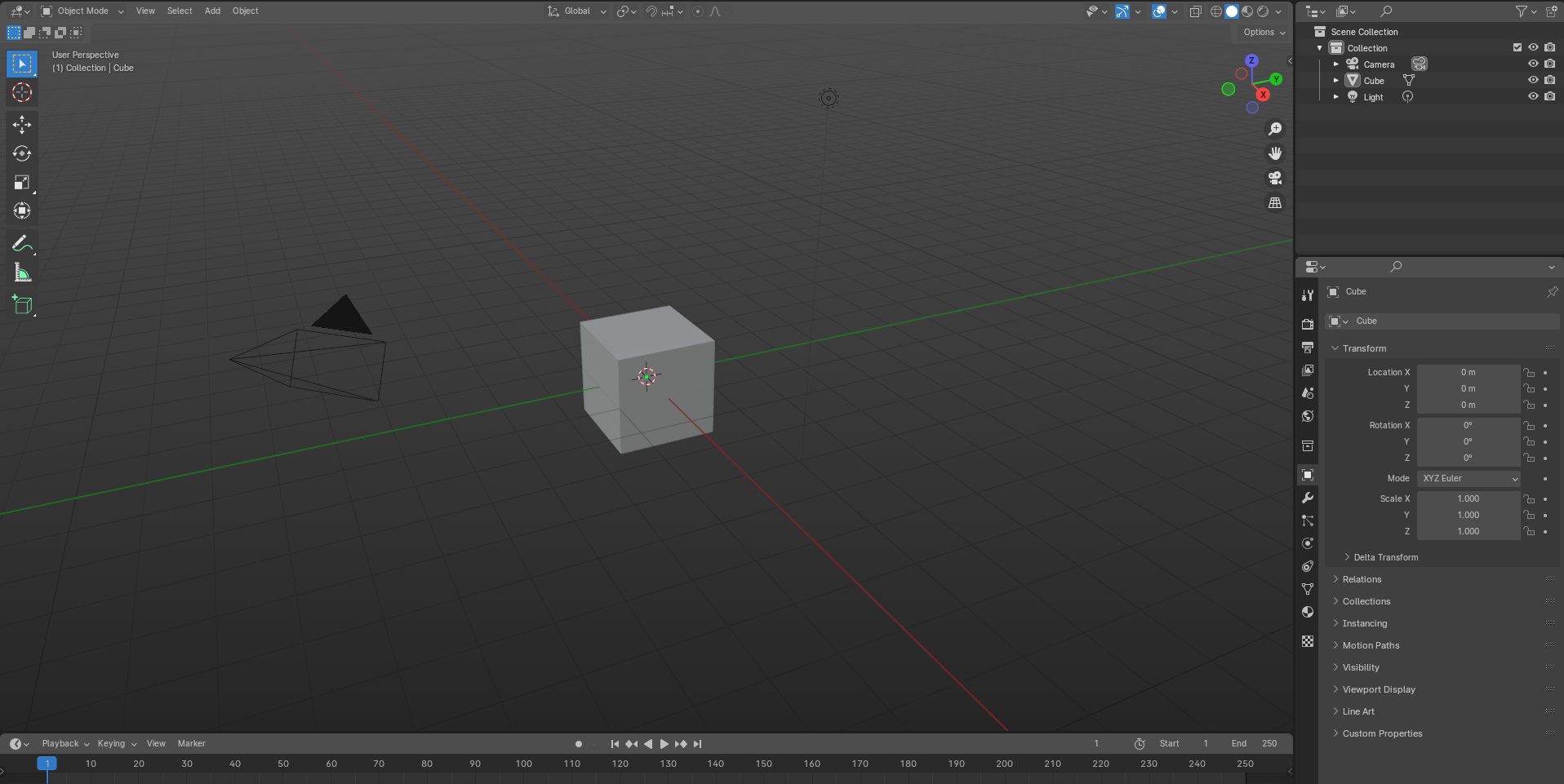Expand the Camera tree item
Image resolution: width=1564 pixels, height=784 pixels.
click(x=1335, y=64)
